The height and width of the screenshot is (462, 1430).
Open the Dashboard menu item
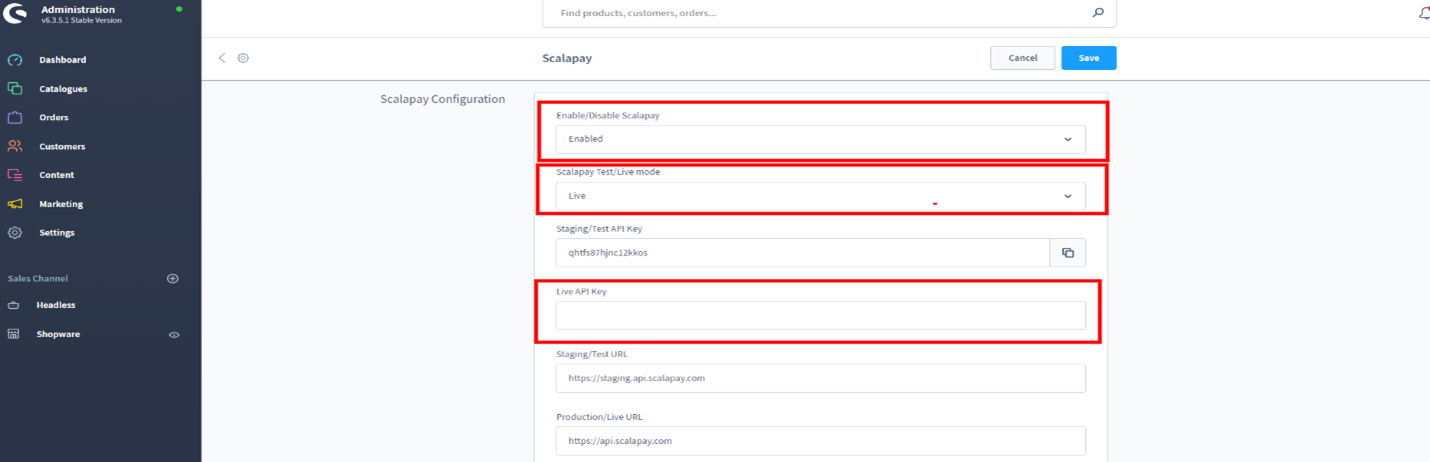click(x=63, y=60)
